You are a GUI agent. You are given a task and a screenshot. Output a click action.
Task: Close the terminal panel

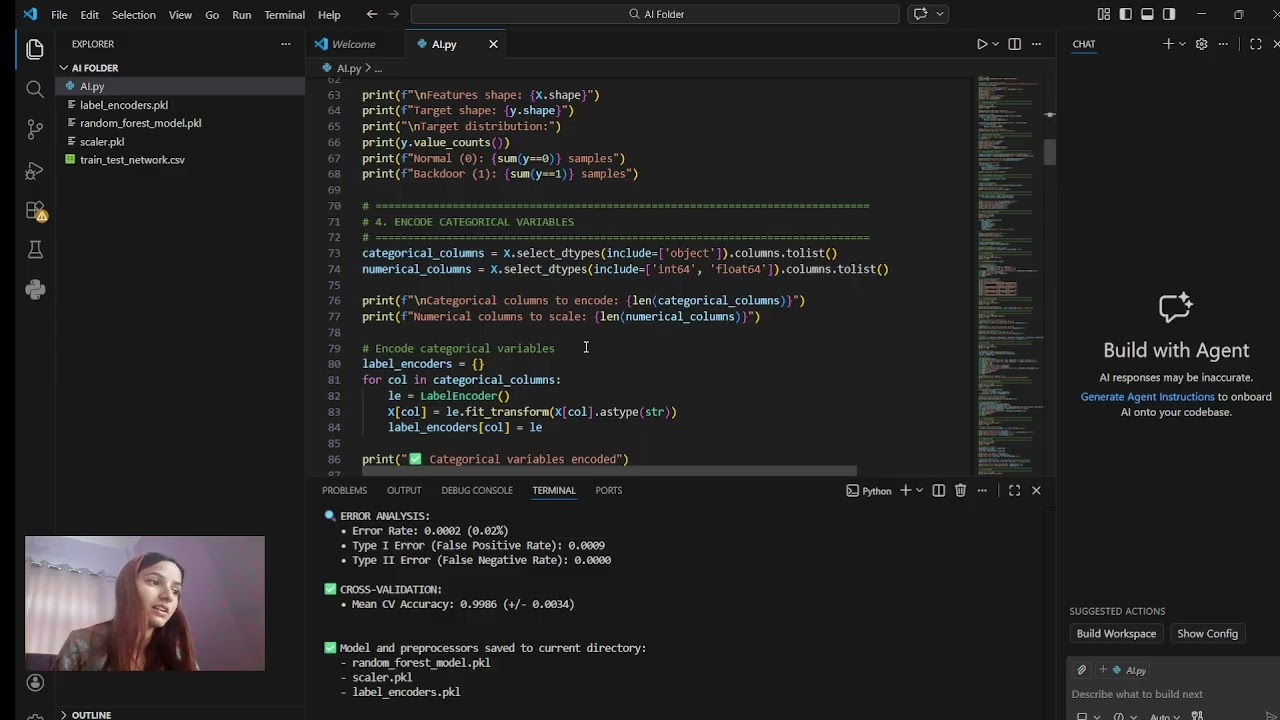(x=1036, y=490)
